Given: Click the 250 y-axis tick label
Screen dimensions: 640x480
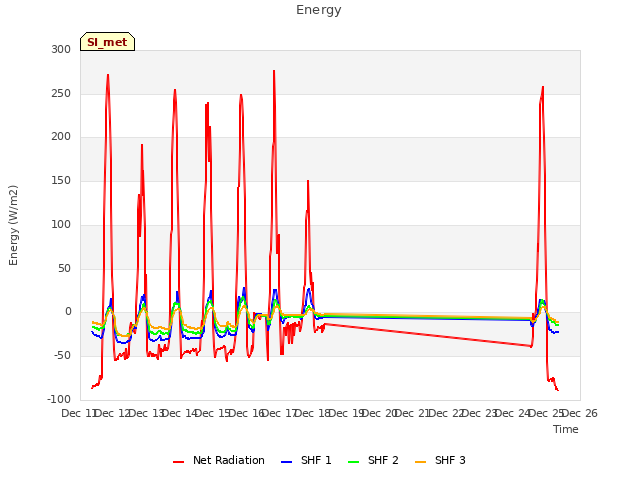Looking at the screenshot, I should pos(61,93).
